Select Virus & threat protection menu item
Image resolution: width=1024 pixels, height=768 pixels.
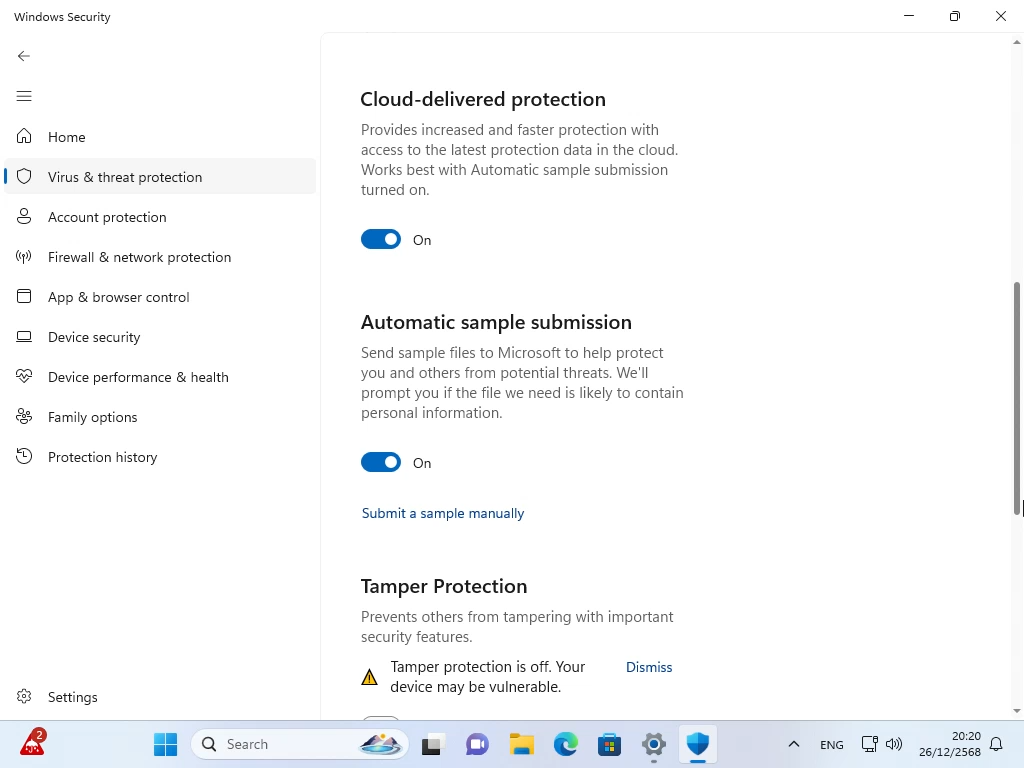125,177
